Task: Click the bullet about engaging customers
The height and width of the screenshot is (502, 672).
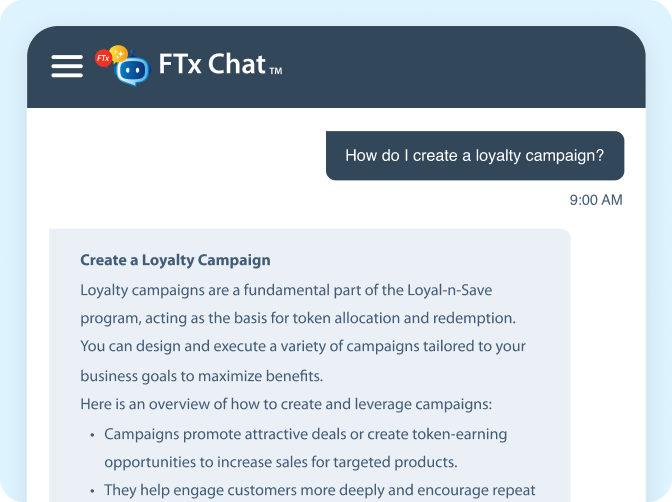Action: click(x=320, y=490)
